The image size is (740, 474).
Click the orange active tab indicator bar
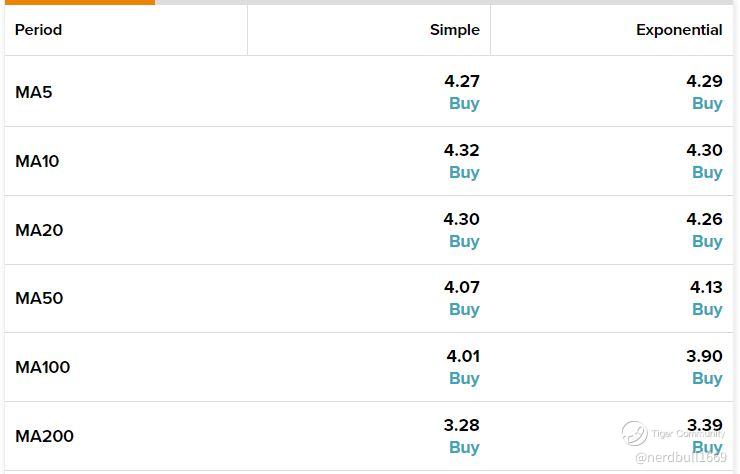click(78, 2)
